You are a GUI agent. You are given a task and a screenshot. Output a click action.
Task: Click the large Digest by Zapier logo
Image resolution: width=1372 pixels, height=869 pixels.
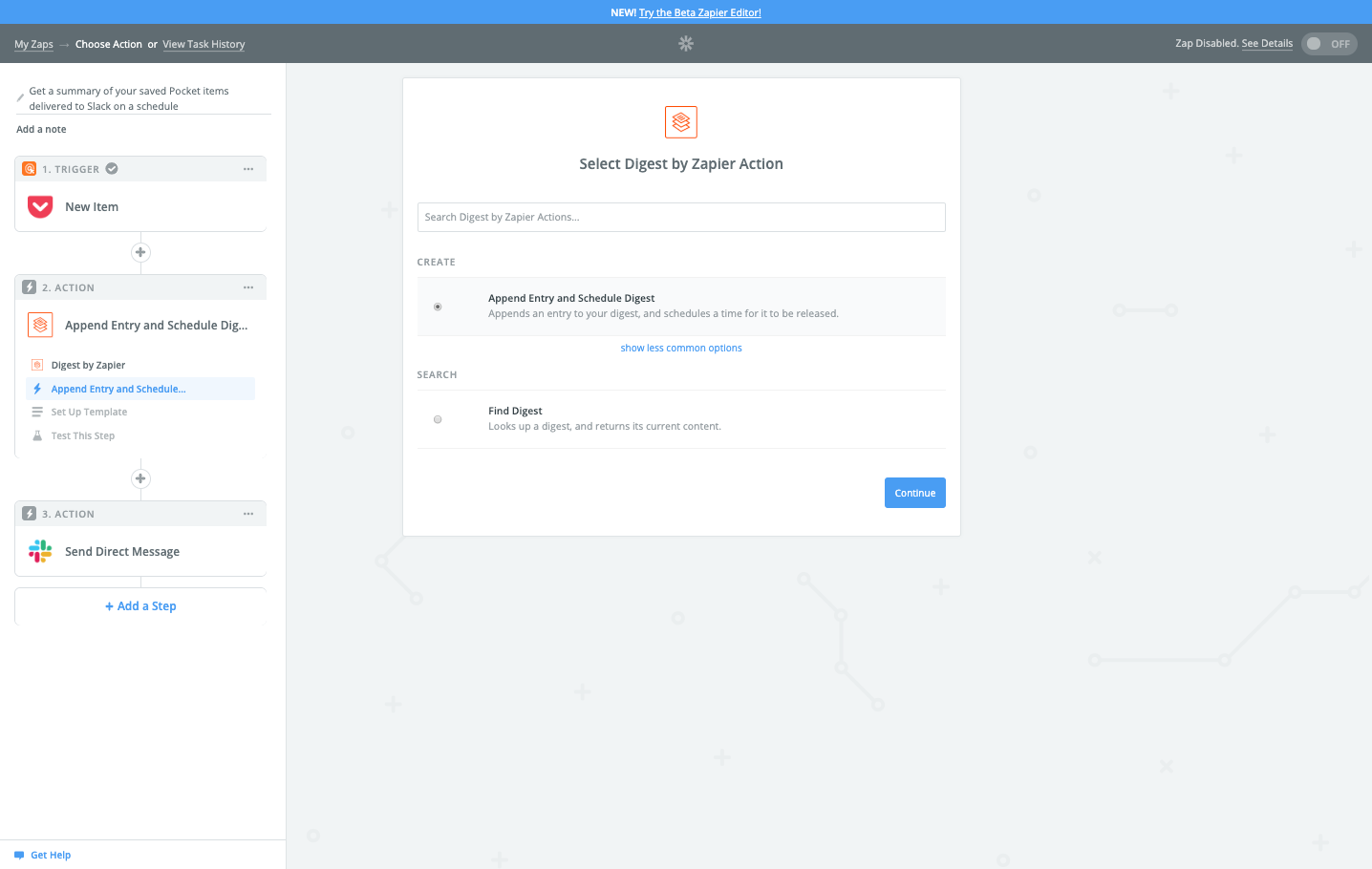681,122
